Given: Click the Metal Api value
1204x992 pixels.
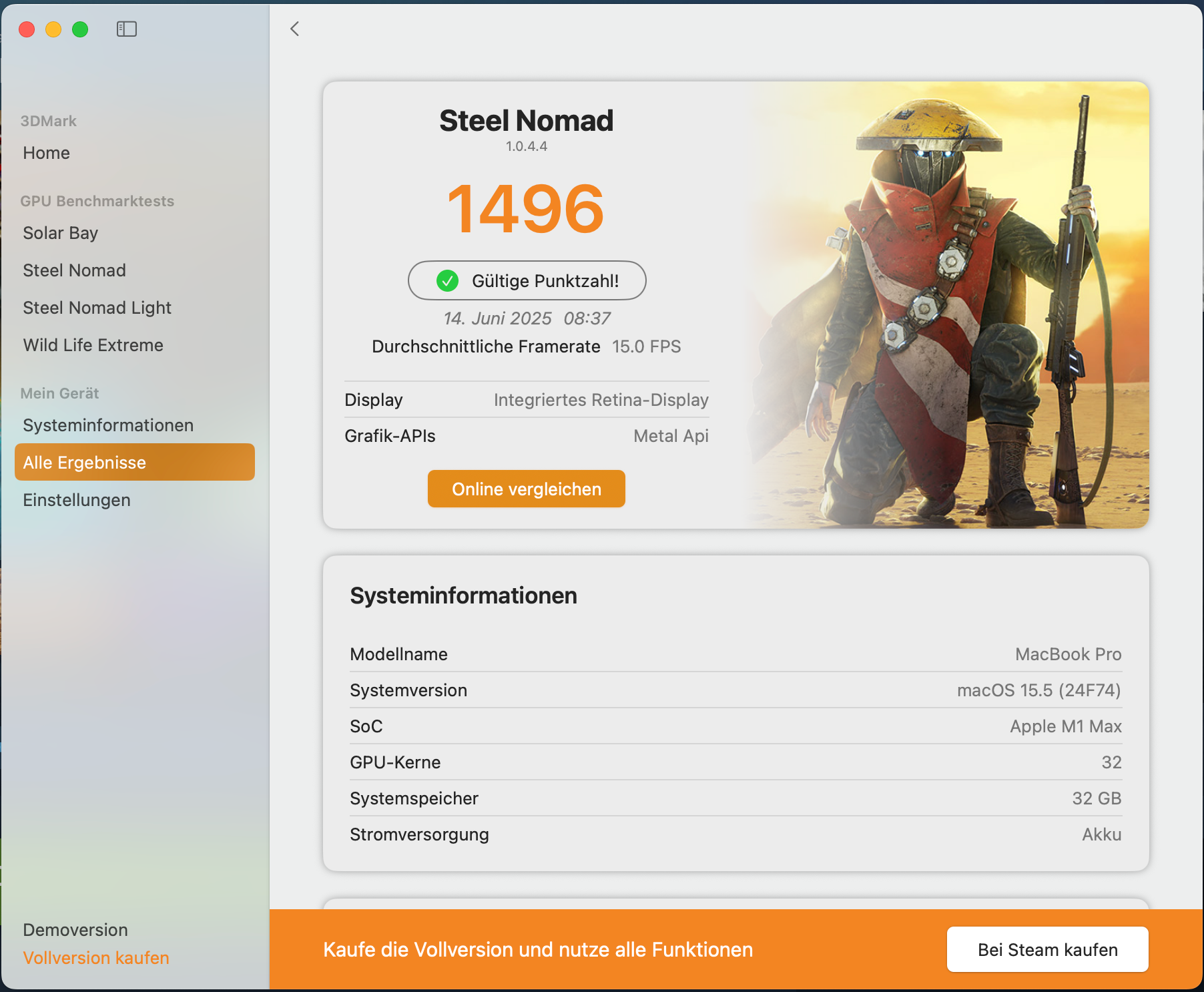Looking at the screenshot, I should (671, 436).
